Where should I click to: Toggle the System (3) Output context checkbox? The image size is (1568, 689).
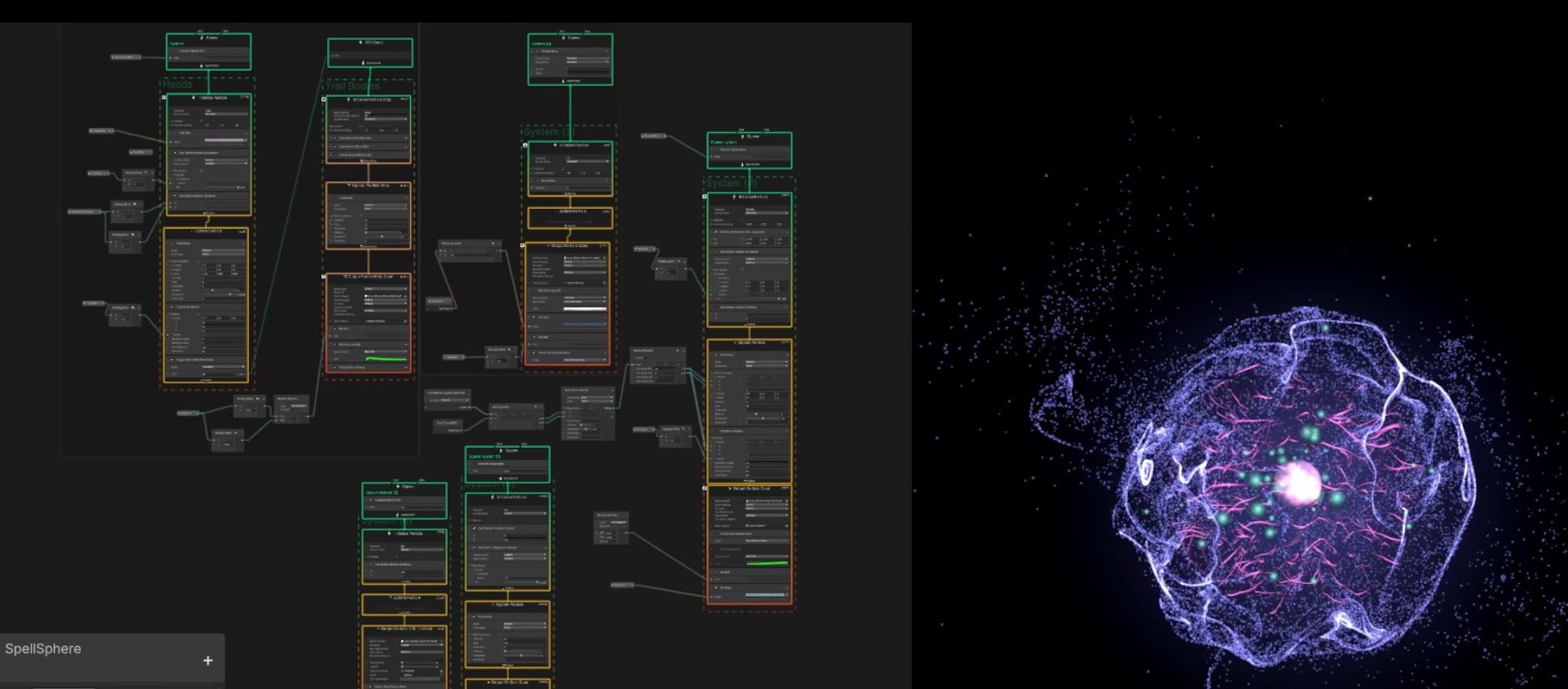click(x=523, y=246)
